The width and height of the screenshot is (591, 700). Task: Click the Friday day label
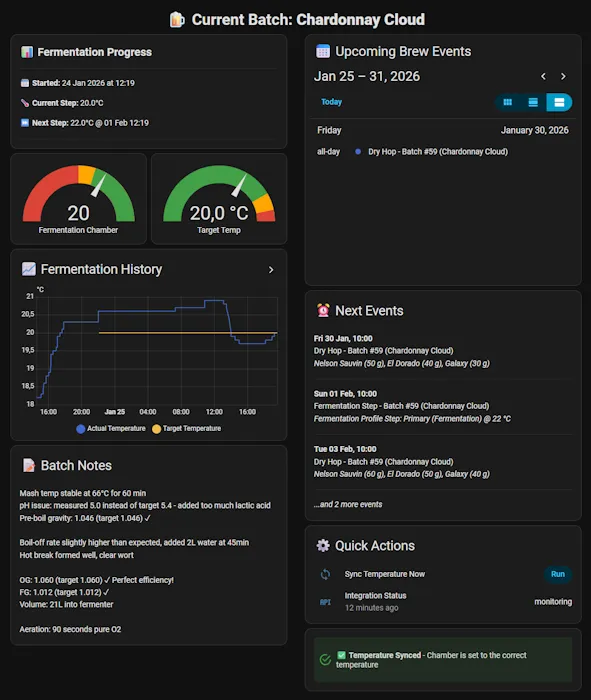329,130
